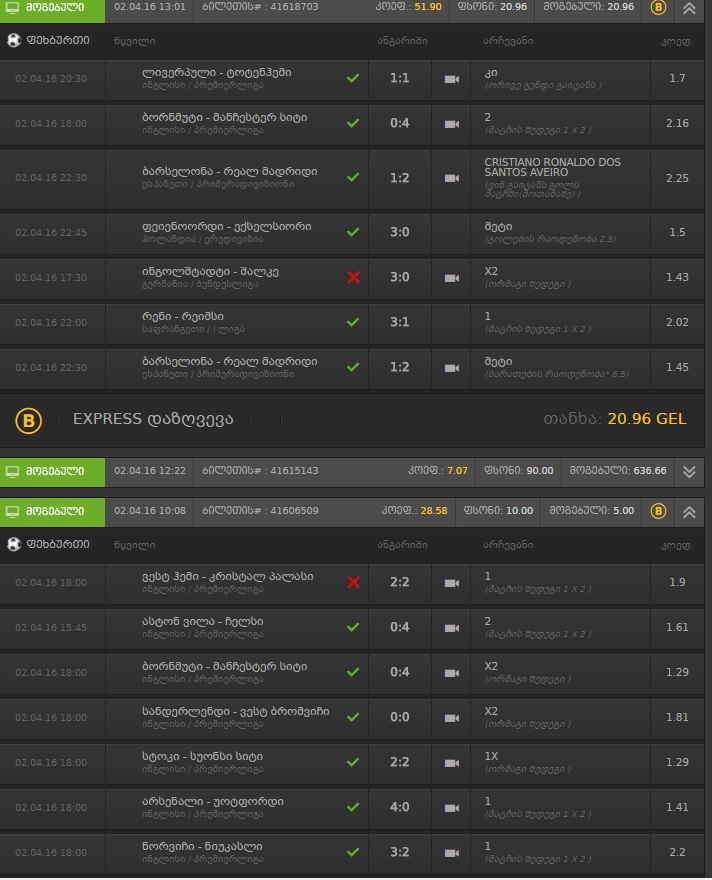Collapse ticket 41618703 details

coord(689,8)
